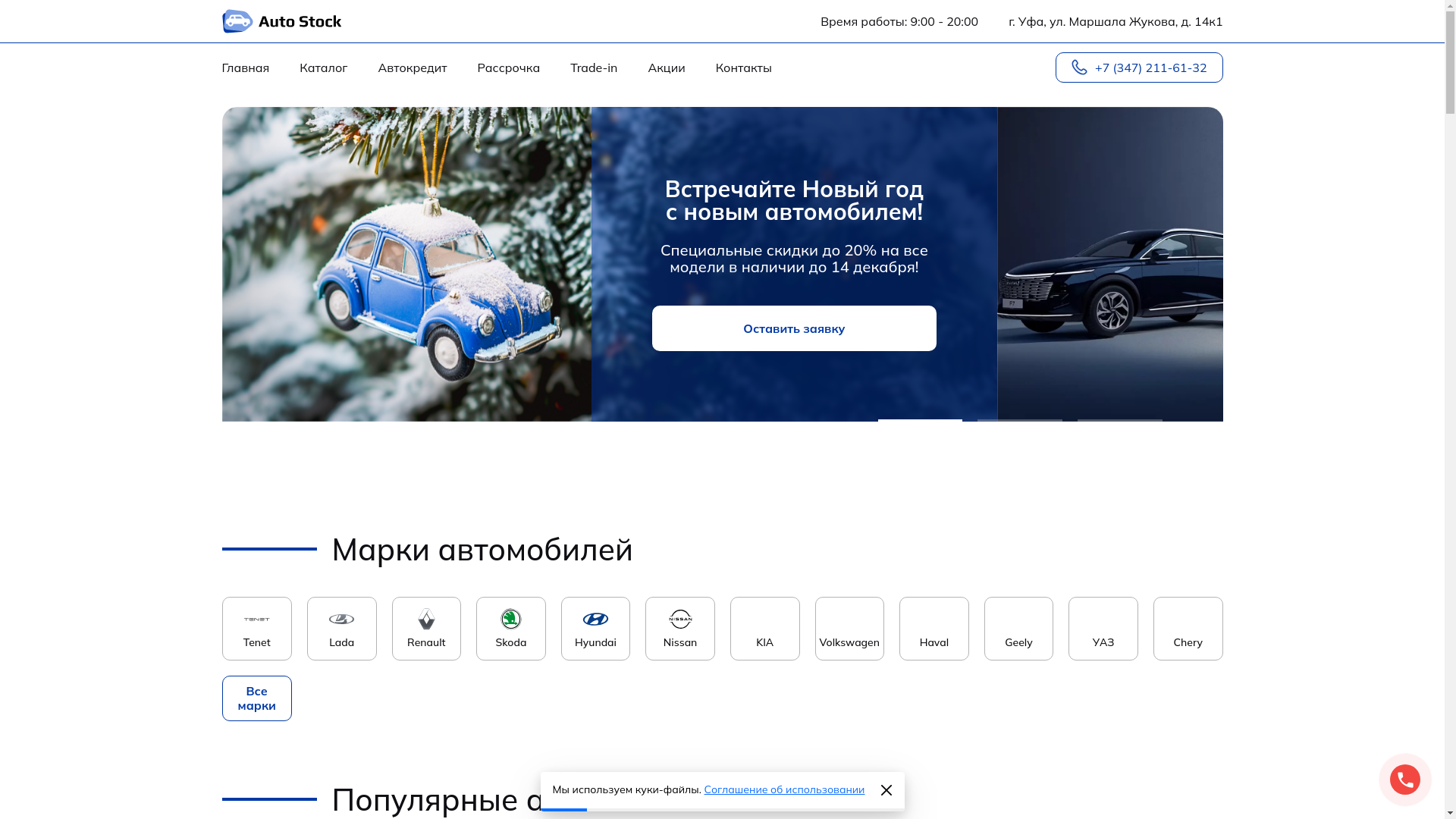
Task: Open the Каталог menu item
Action: click(x=323, y=67)
